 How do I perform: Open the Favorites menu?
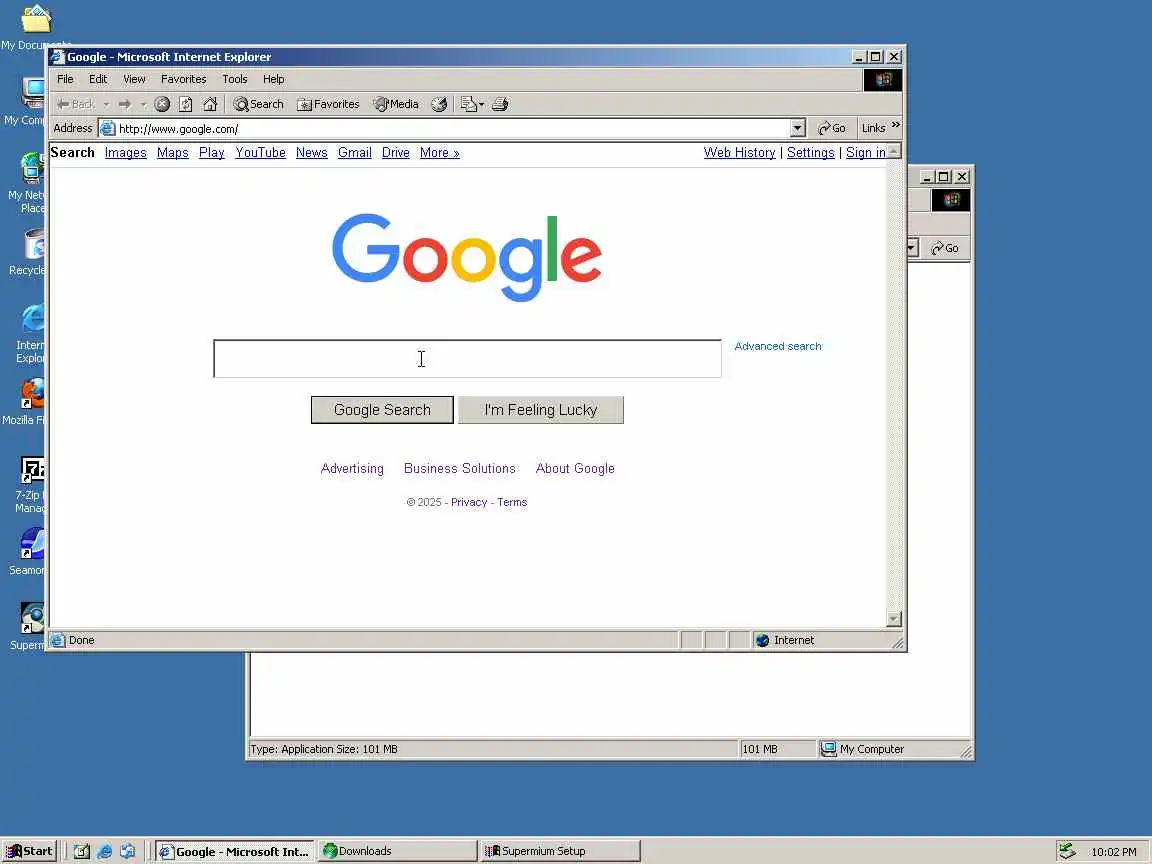(x=184, y=79)
